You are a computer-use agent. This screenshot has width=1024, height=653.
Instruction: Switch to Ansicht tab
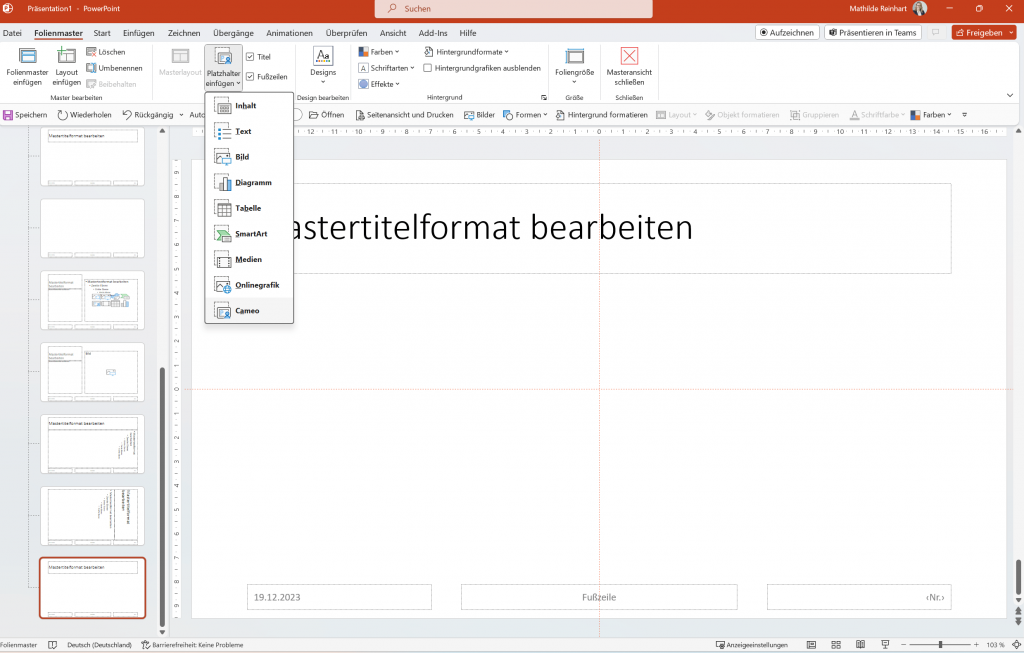[393, 33]
